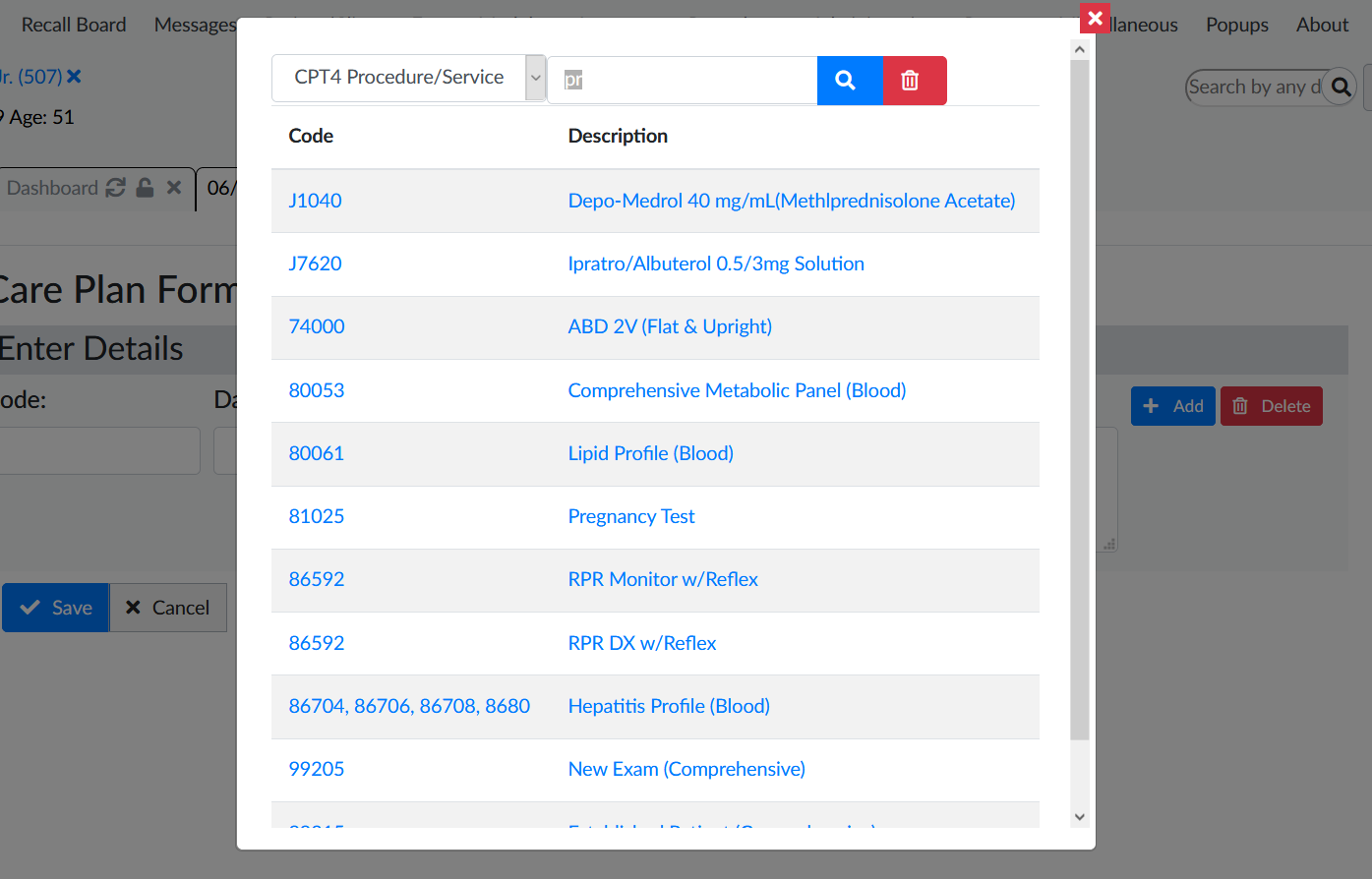The width and height of the screenshot is (1372, 879).
Task: Click the scrollbar up arrow in the dialog
Action: [1079, 48]
